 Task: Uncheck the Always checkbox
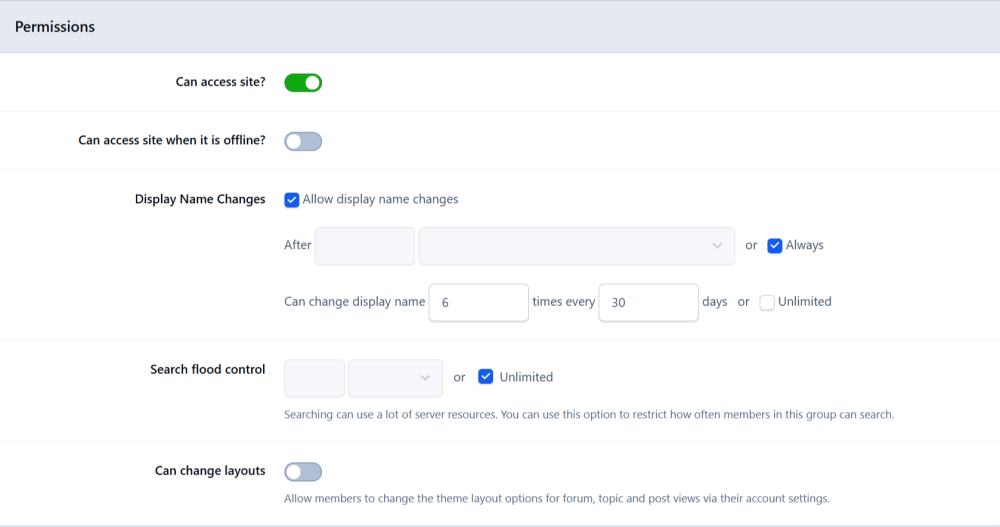coord(774,246)
